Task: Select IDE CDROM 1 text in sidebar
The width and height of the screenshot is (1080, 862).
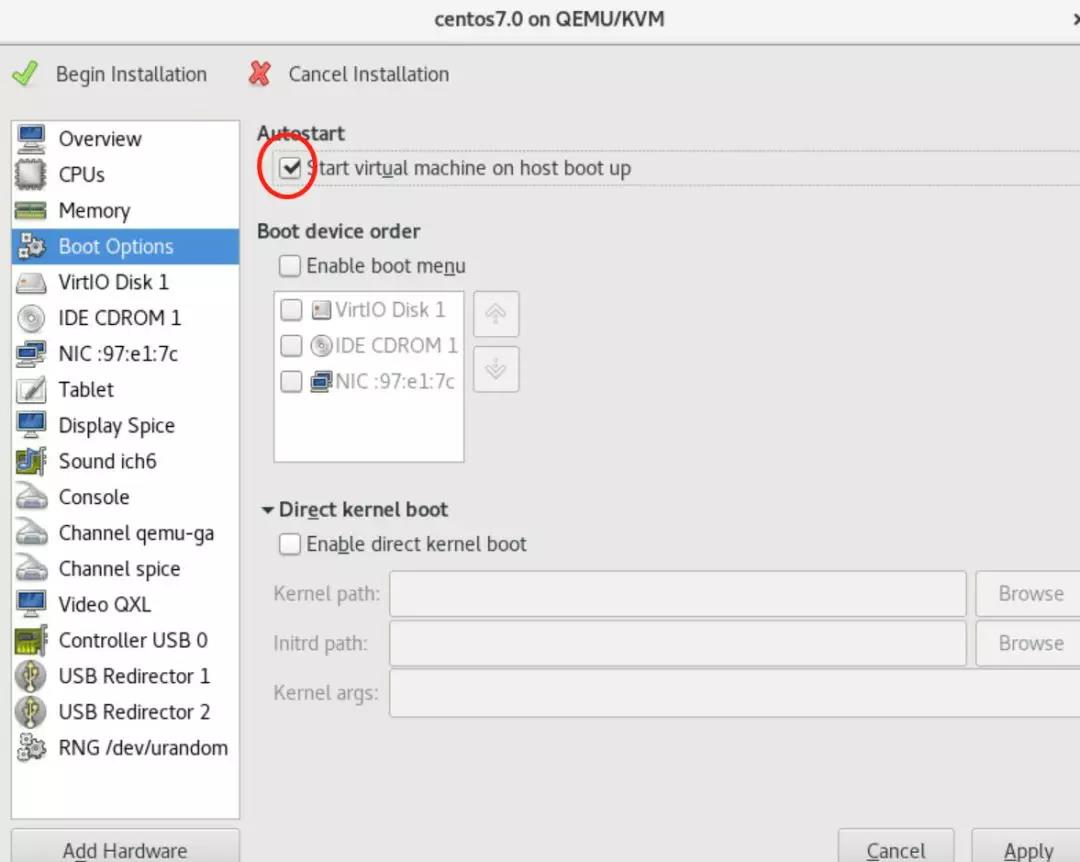Action: (x=120, y=318)
